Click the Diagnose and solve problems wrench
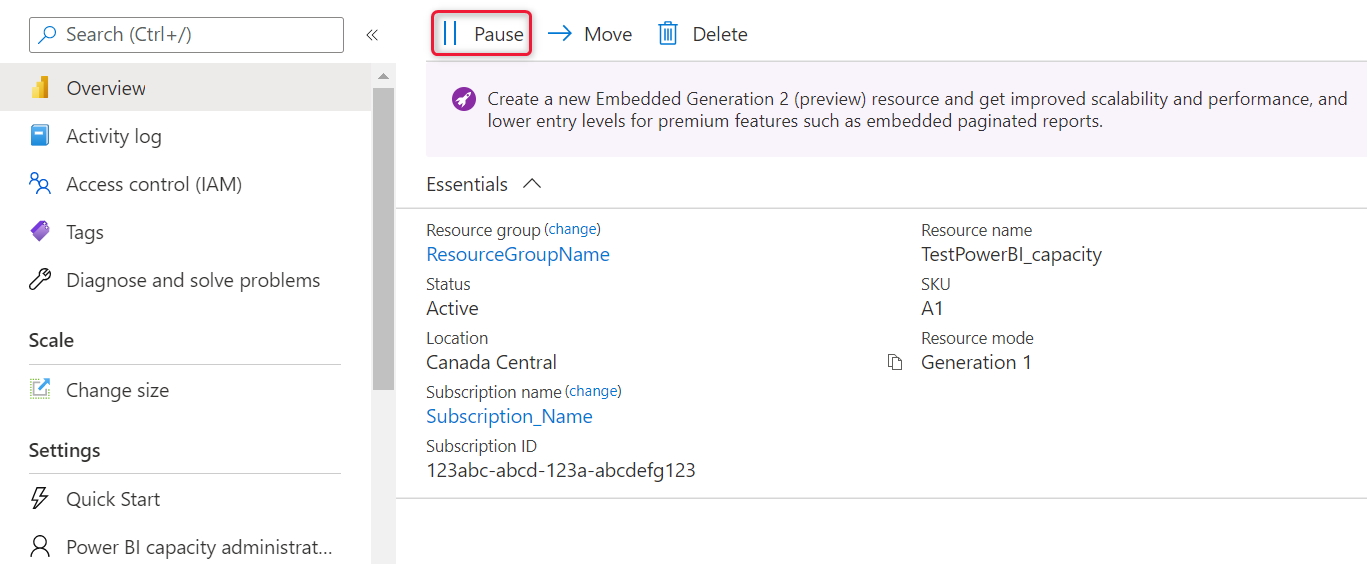The height and width of the screenshot is (564, 1367). (x=40, y=280)
